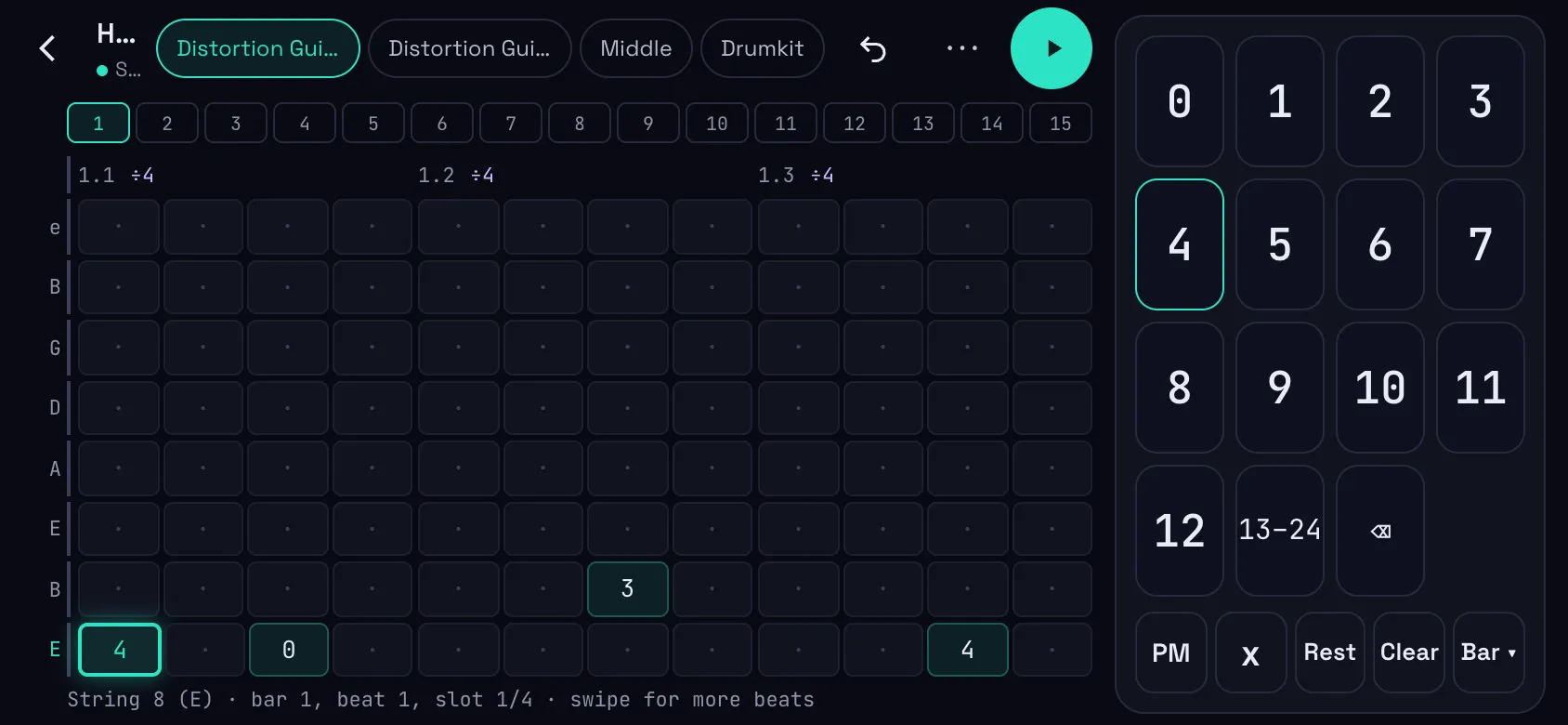1568x725 pixels.
Task: Open the three-dot more options menu
Action: [x=962, y=48]
